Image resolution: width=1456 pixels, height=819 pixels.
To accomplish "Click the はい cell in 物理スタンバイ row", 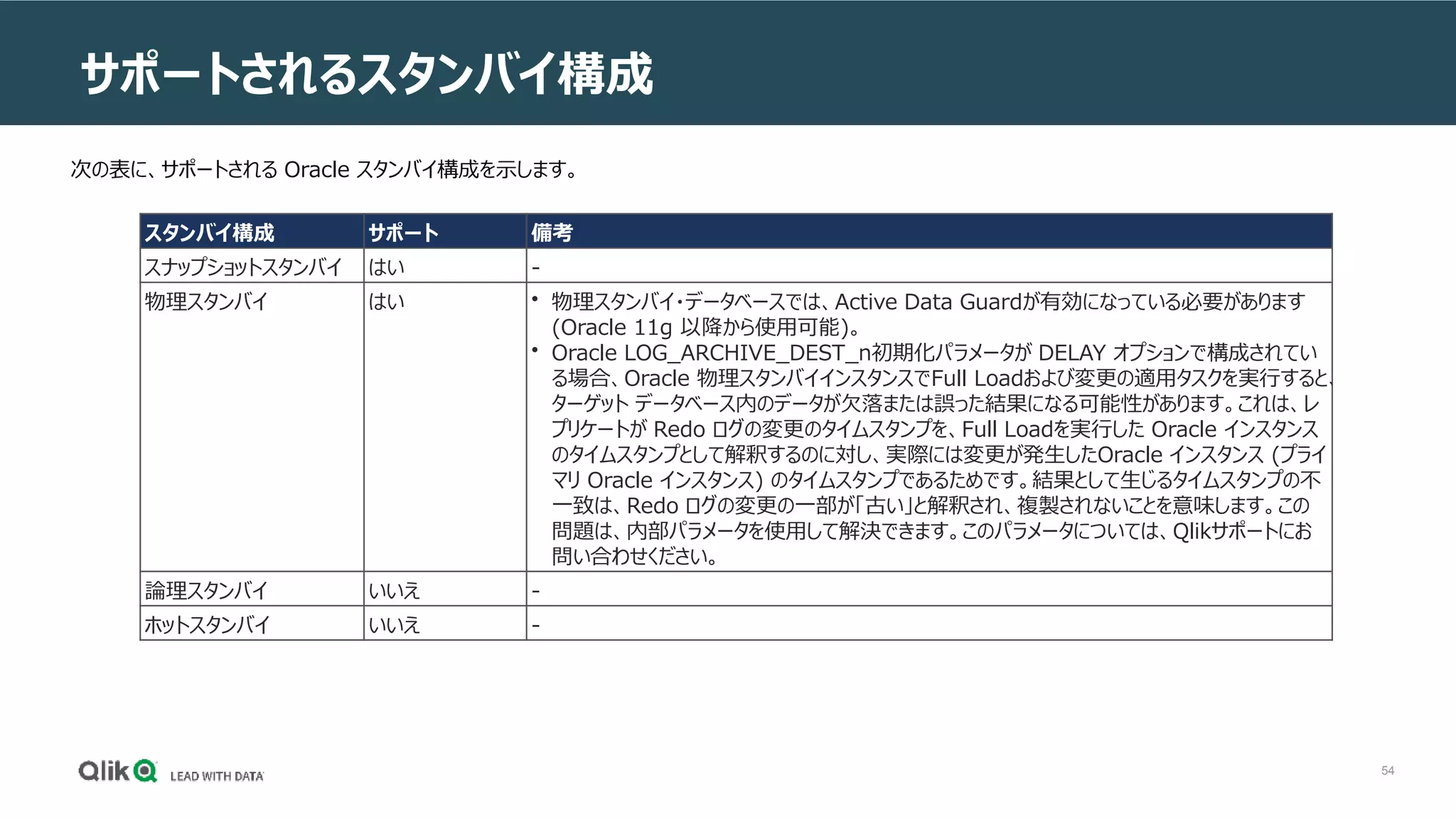I will click(x=445, y=427).
